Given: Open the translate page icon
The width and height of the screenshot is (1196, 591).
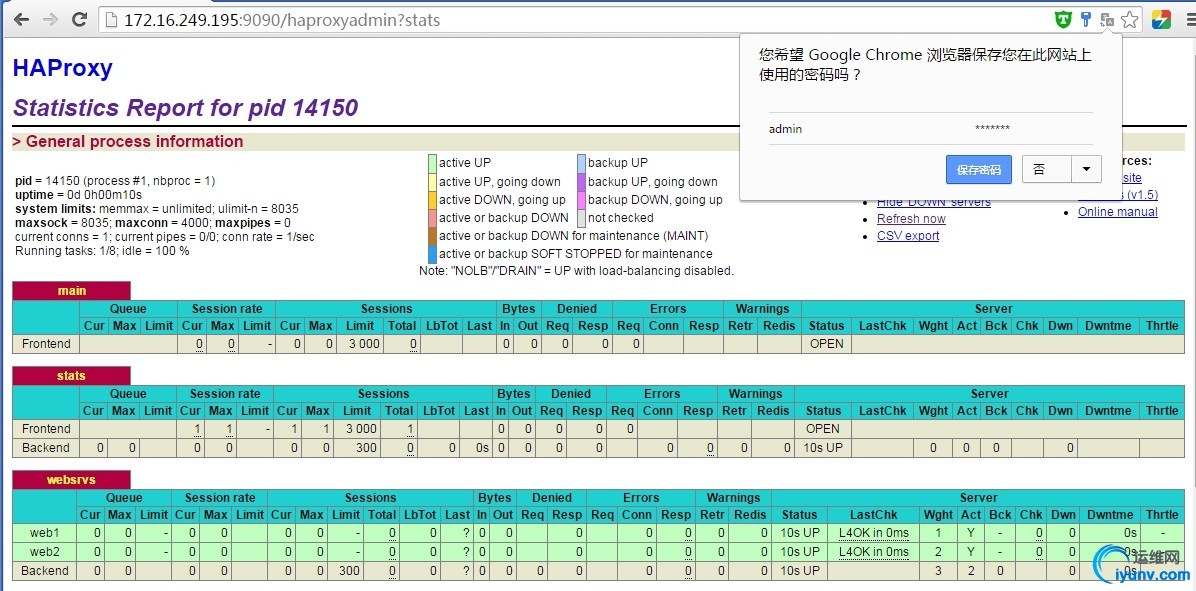Looking at the screenshot, I should pyautogui.click(x=1107, y=20).
